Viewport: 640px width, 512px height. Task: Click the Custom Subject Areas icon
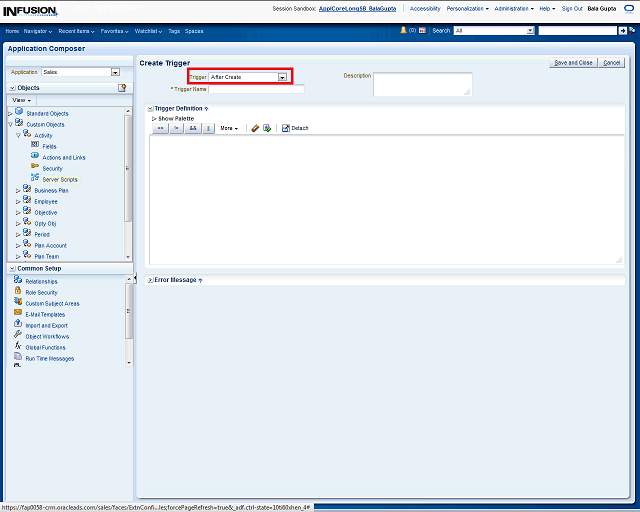pyautogui.click(x=18, y=301)
